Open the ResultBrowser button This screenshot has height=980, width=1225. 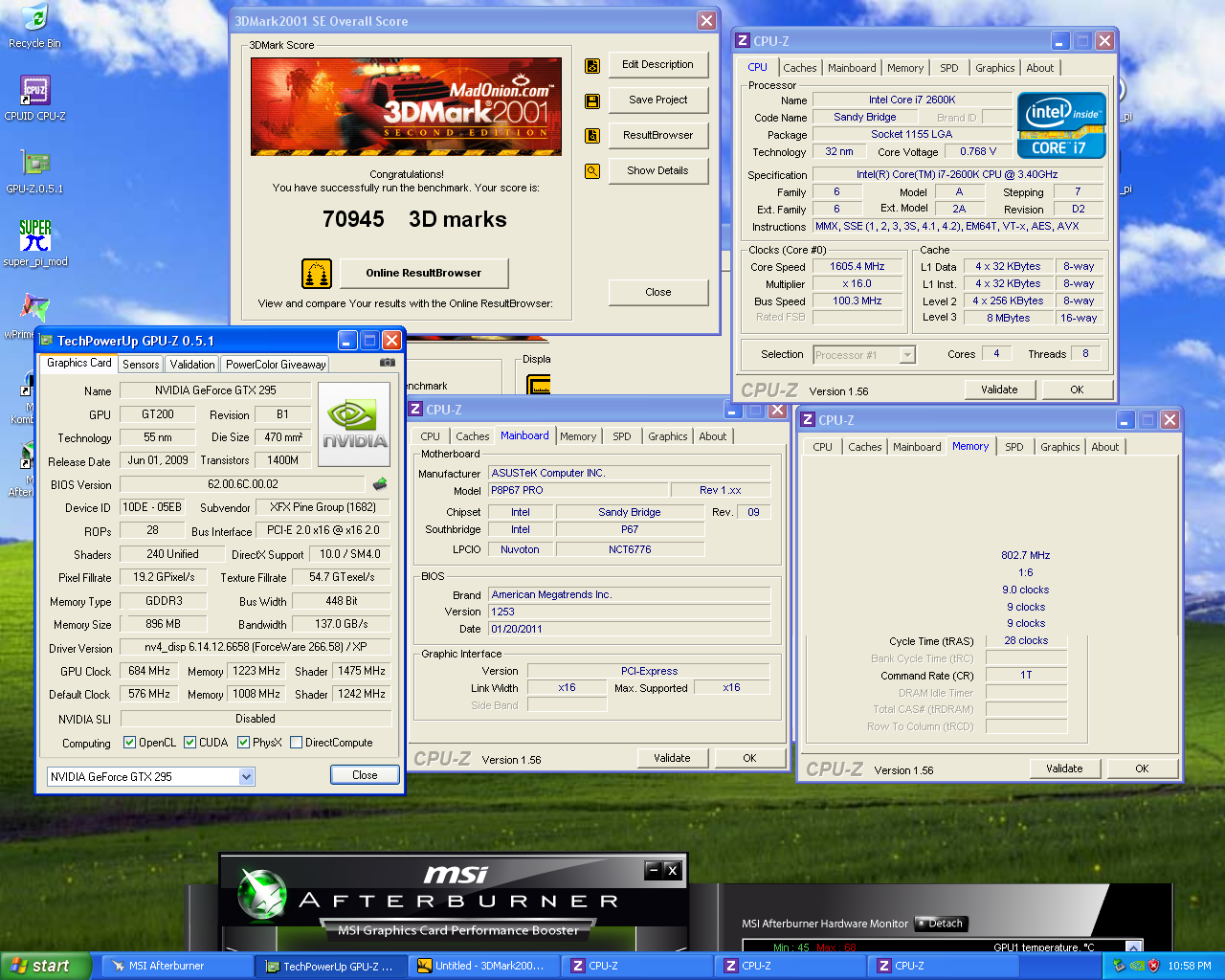coord(657,135)
